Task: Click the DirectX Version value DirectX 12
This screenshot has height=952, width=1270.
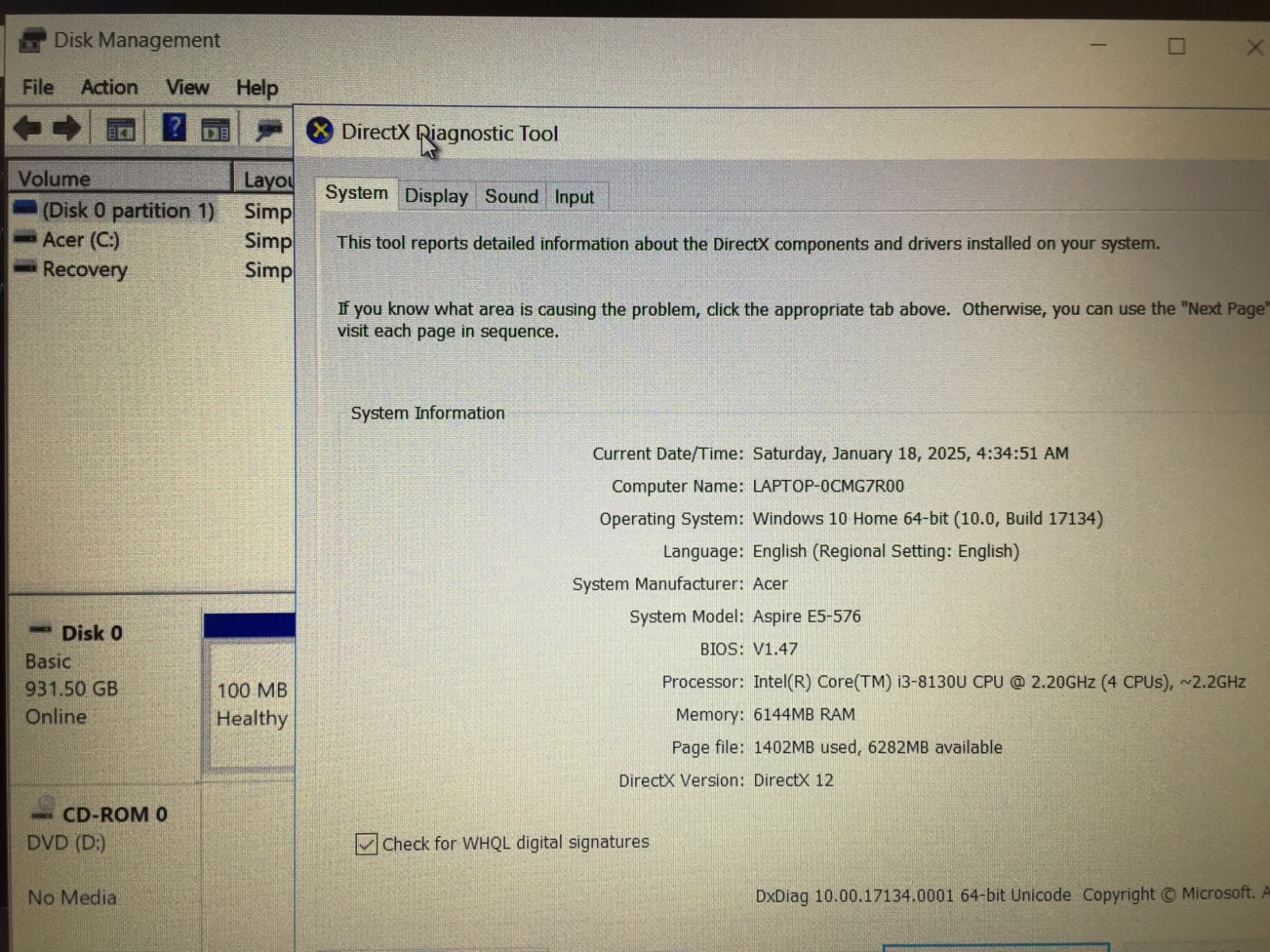Action: [x=793, y=780]
